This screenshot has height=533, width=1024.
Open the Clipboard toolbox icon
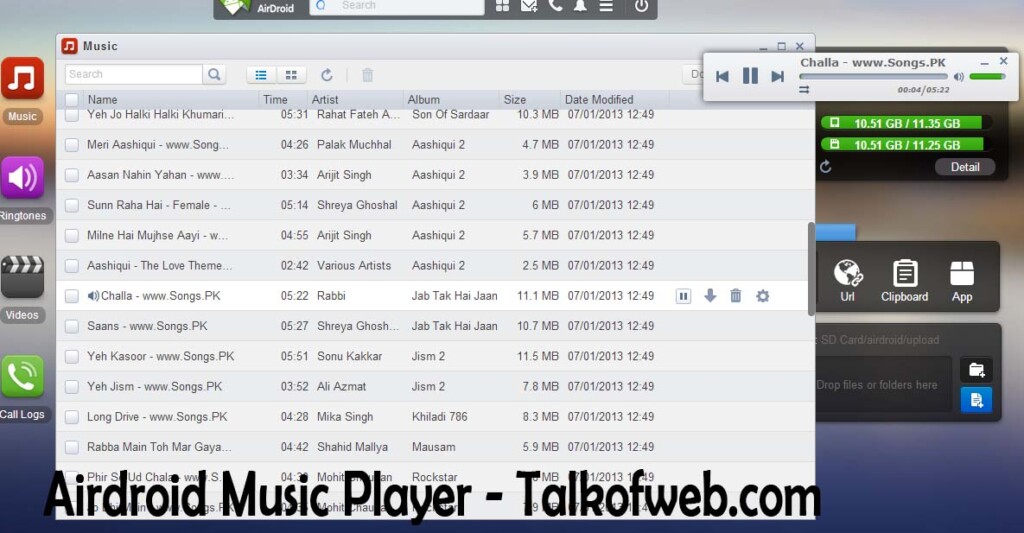[x=904, y=281]
